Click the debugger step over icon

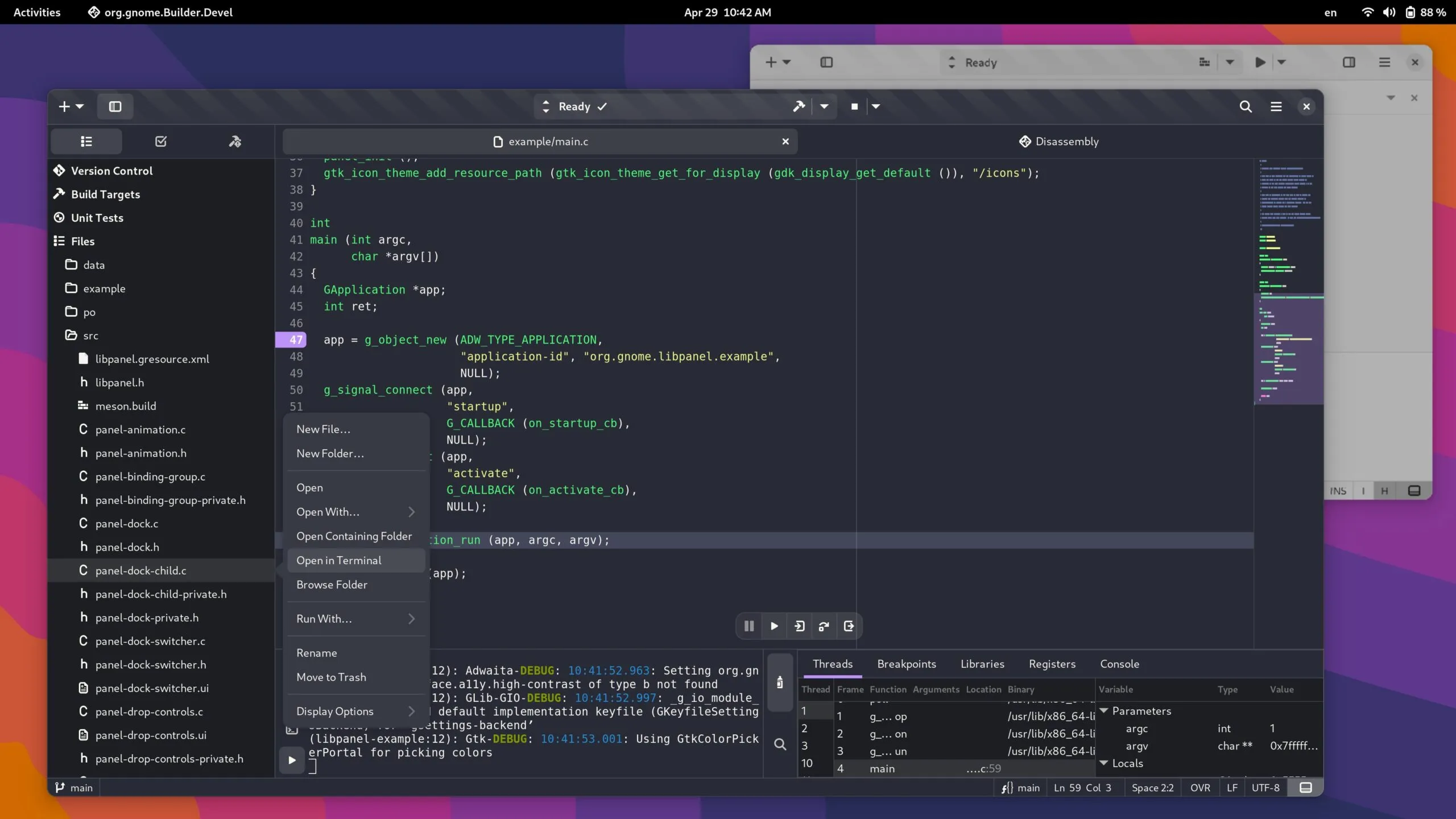pos(824,626)
